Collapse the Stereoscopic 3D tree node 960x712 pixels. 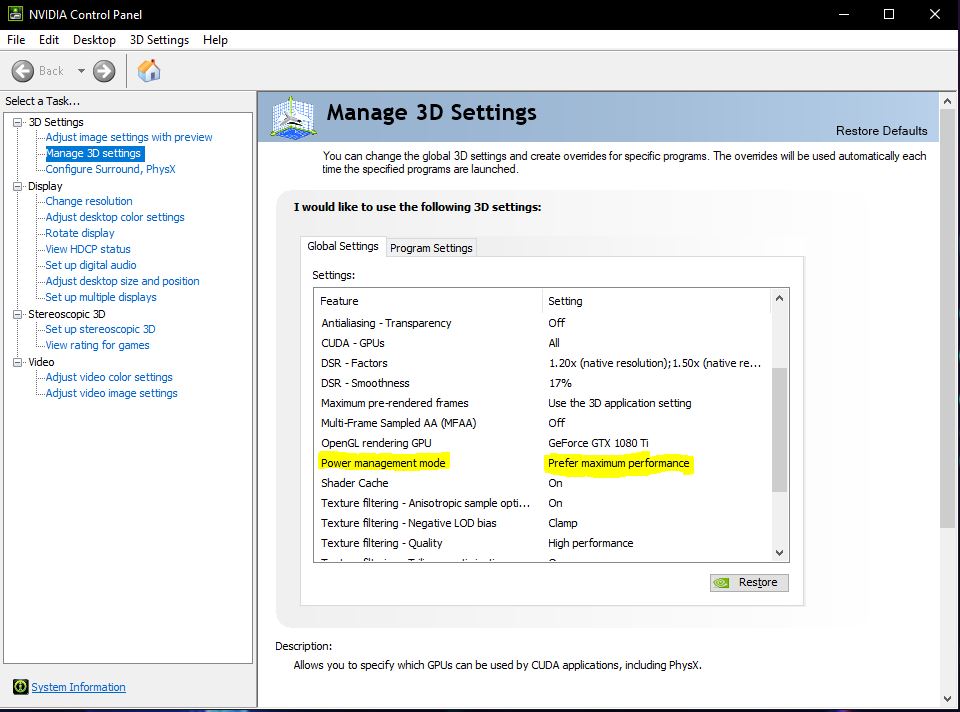click(x=18, y=314)
